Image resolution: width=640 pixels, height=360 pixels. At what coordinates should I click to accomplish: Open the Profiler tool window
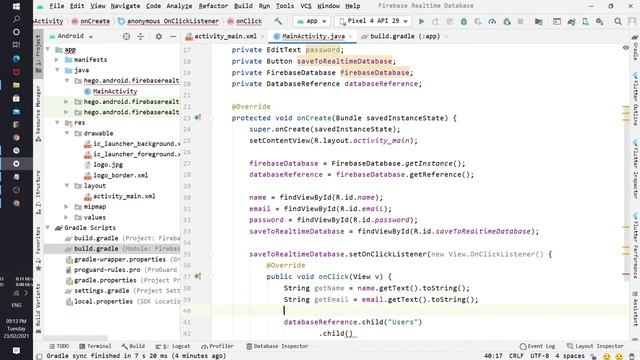point(217,346)
